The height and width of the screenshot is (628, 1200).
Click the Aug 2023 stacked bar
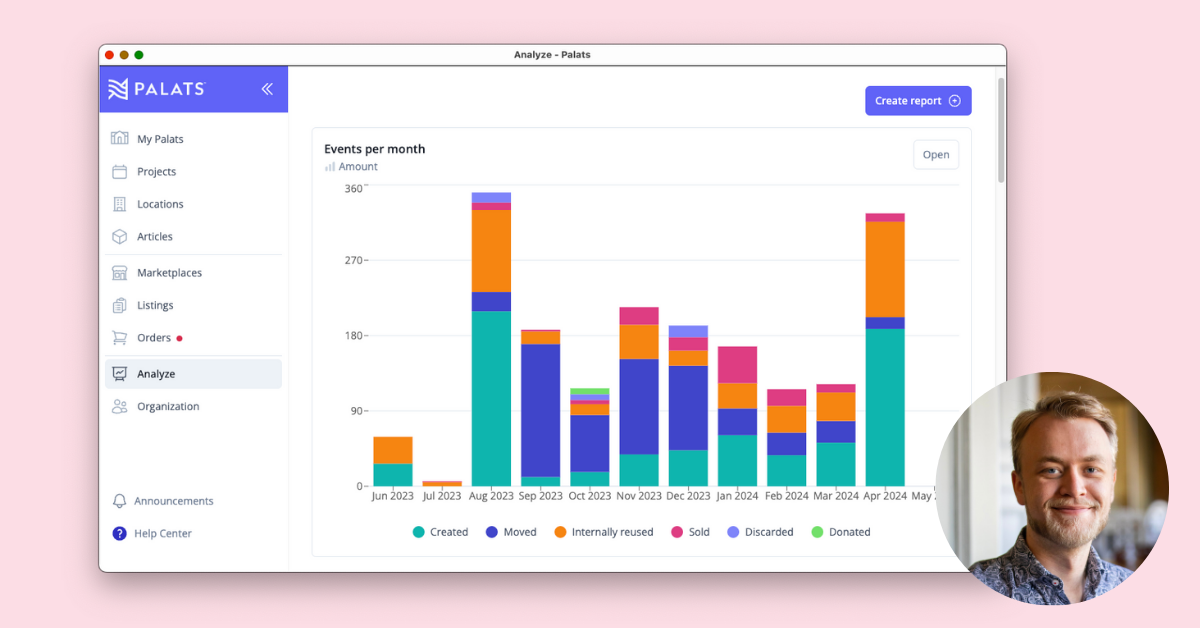coord(491,340)
